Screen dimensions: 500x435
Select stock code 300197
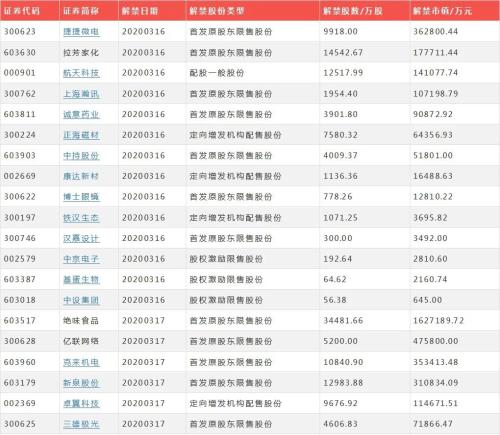tap(20, 218)
